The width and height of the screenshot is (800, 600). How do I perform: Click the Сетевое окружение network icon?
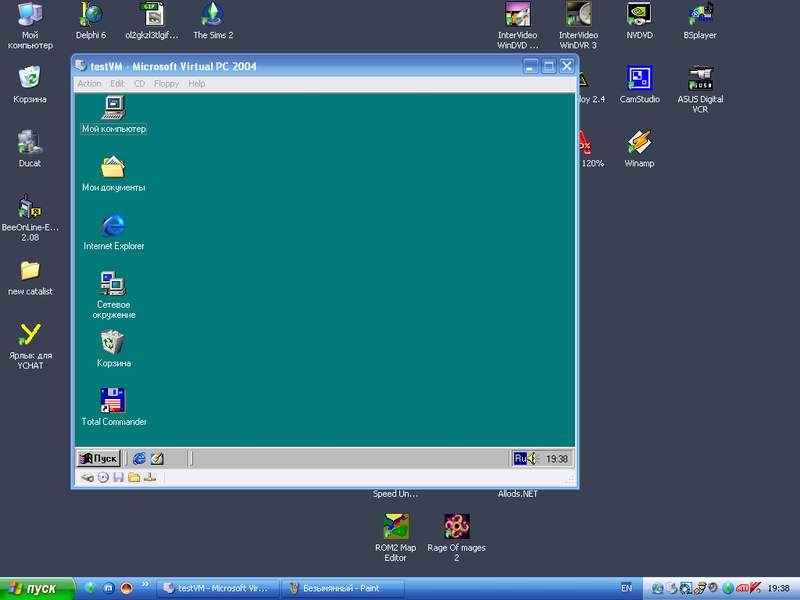pos(113,284)
